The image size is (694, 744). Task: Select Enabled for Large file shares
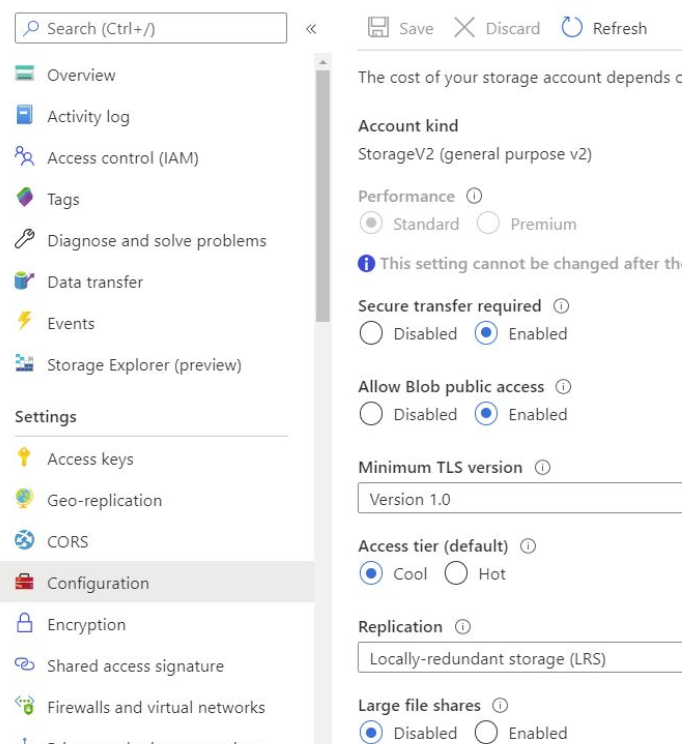click(486, 732)
